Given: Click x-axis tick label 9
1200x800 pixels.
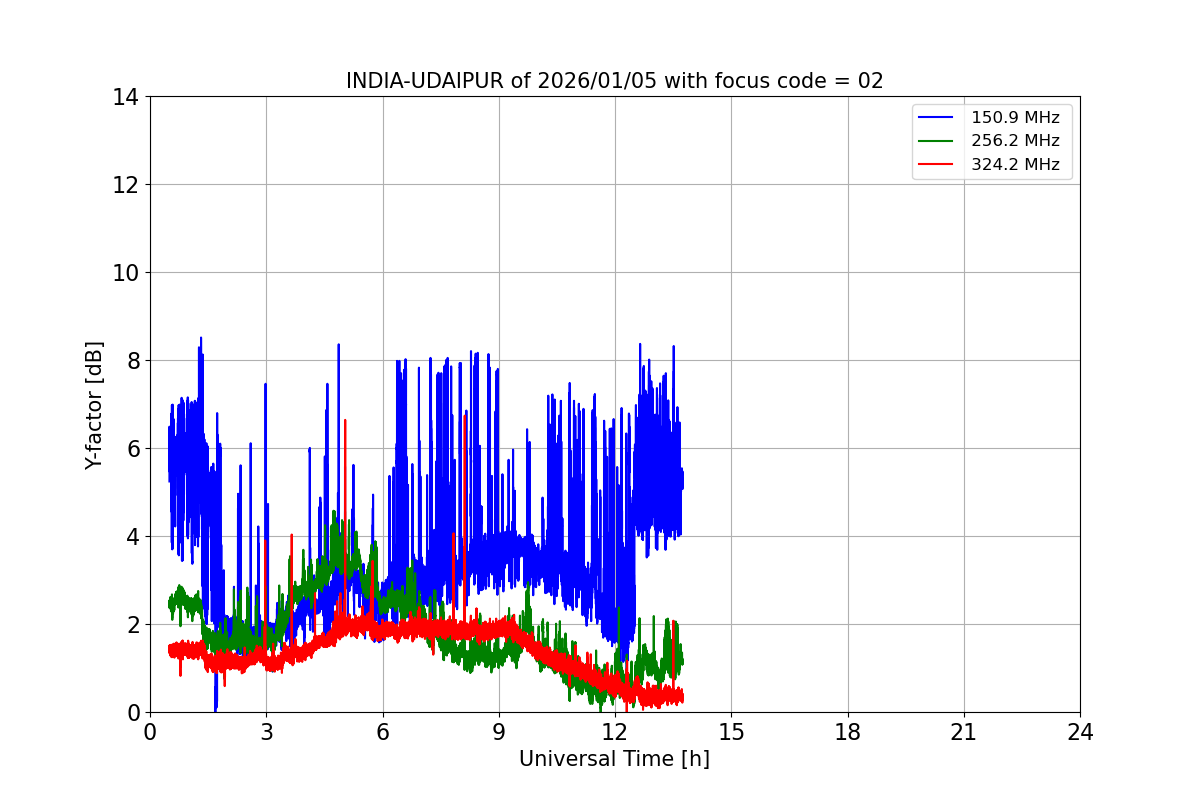Looking at the screenshot, I should coord(499,732).
